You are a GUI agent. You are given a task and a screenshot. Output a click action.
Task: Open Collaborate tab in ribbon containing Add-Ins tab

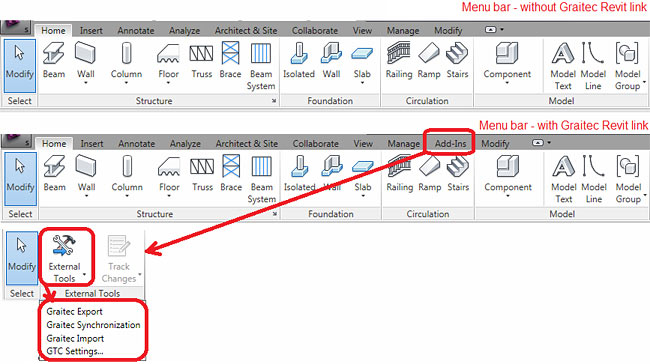point(315,143)
